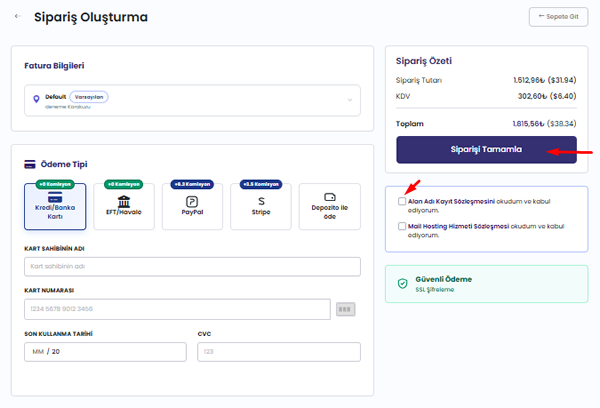
Task: Select PayPal payment option
Action: tap(192, 206)
